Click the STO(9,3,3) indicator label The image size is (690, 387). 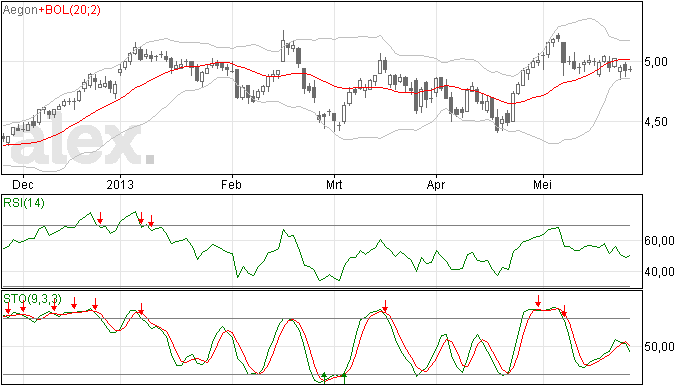pos(33,299)
